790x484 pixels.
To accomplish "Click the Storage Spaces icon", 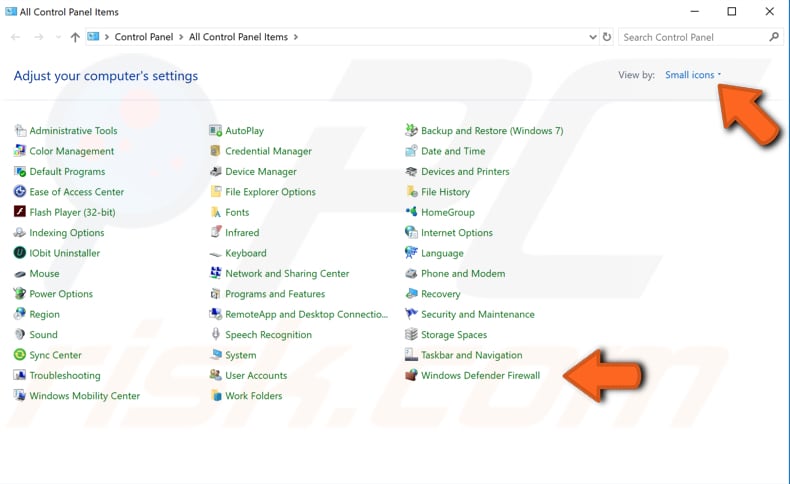I will pos(411,334).
